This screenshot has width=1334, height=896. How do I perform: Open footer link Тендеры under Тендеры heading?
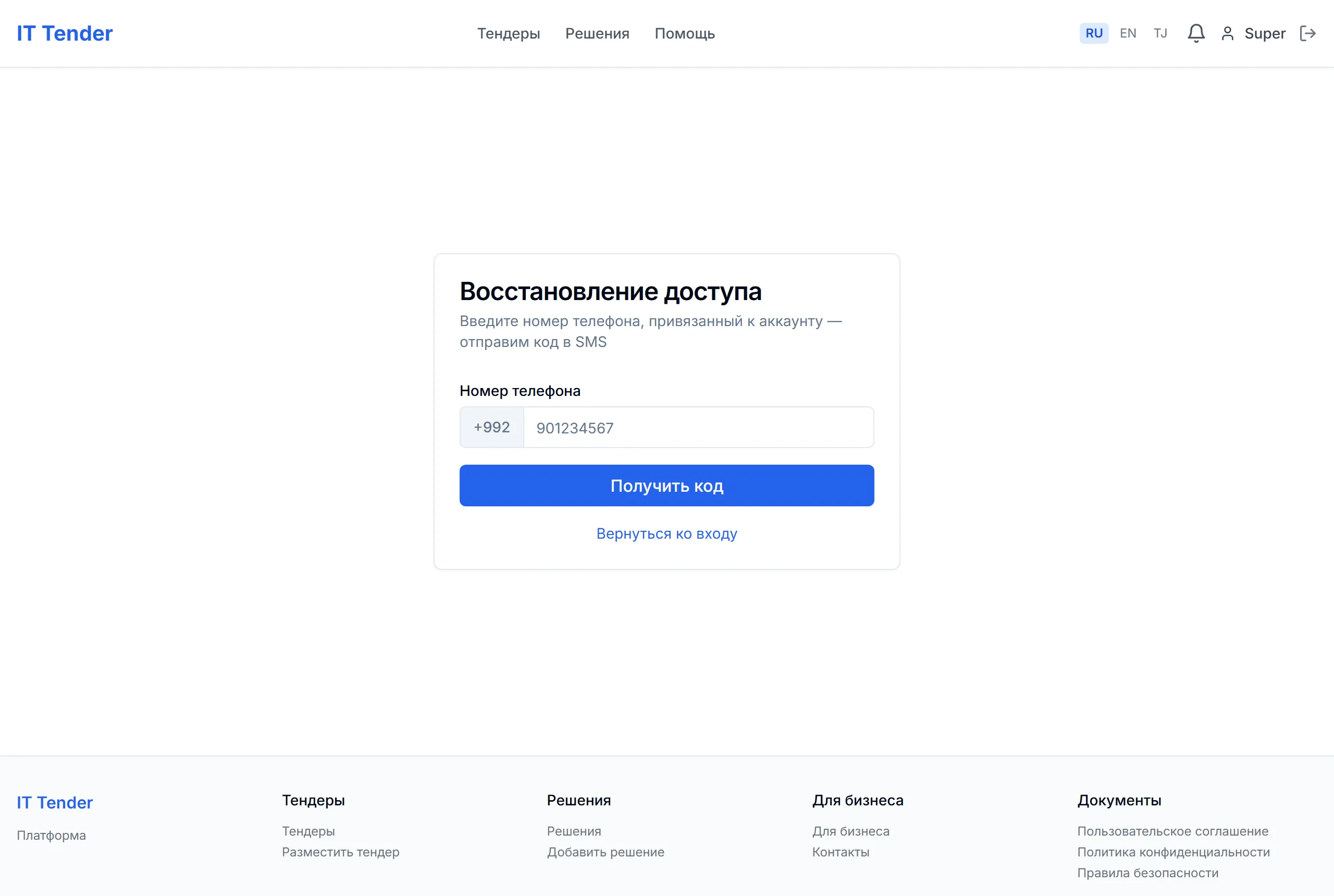tap(308, 831)
